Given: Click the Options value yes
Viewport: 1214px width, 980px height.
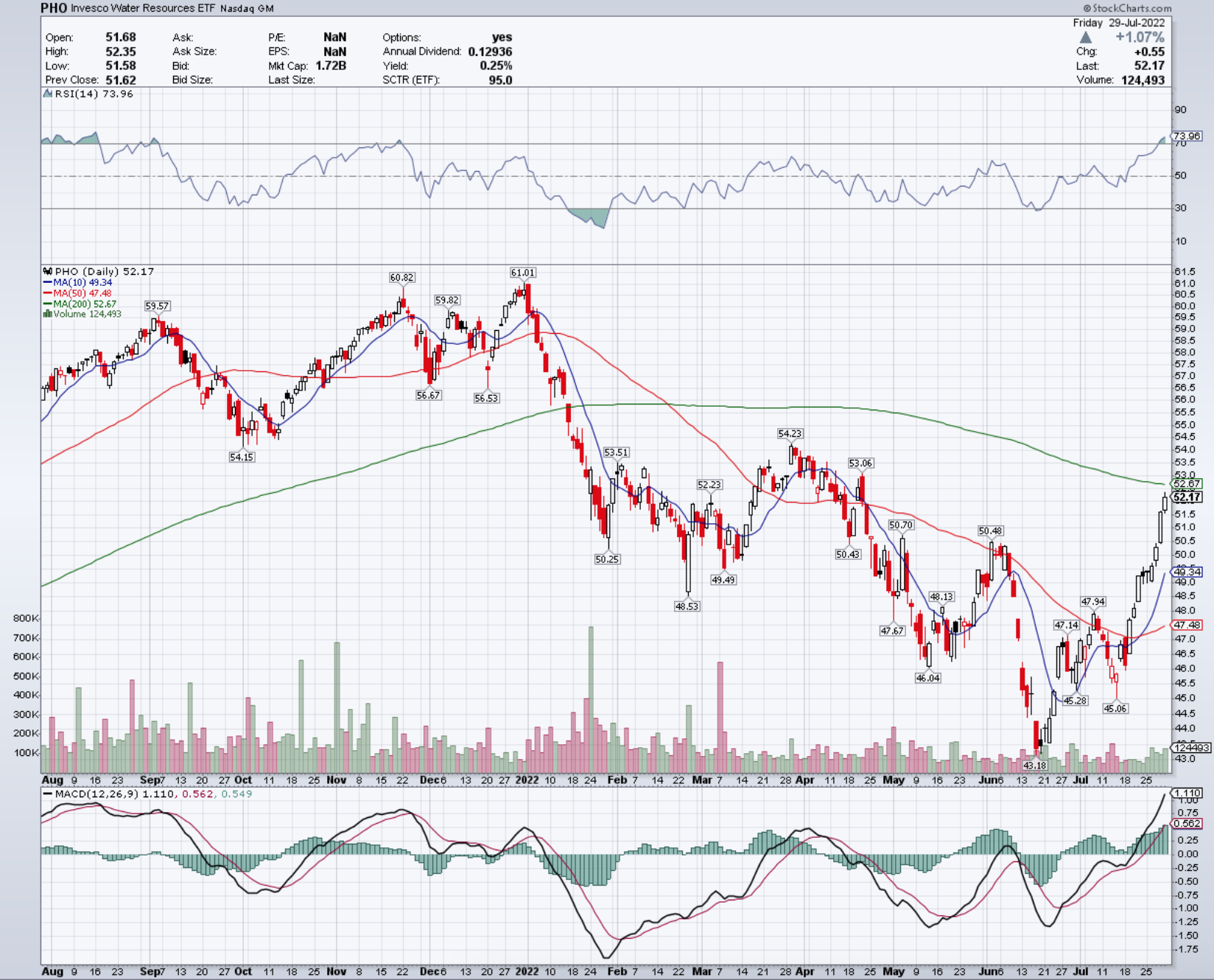Looking at the screenshot, I should click(502, 37).
